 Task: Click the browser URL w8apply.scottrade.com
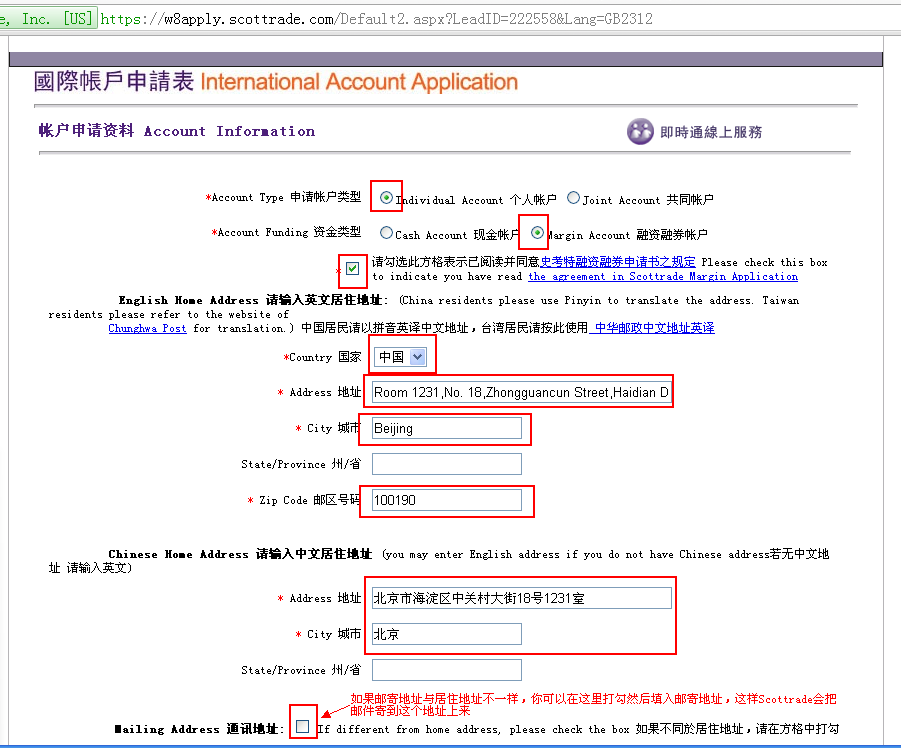(x=376, y=19)
